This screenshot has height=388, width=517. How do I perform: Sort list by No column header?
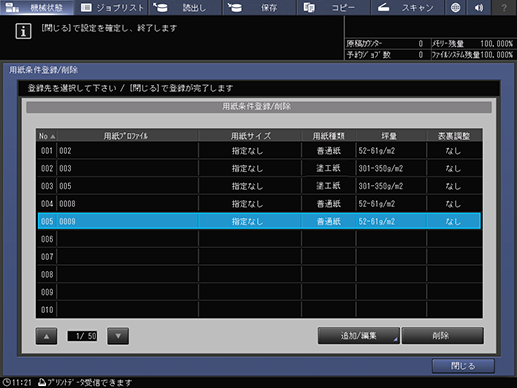(46, 136)
